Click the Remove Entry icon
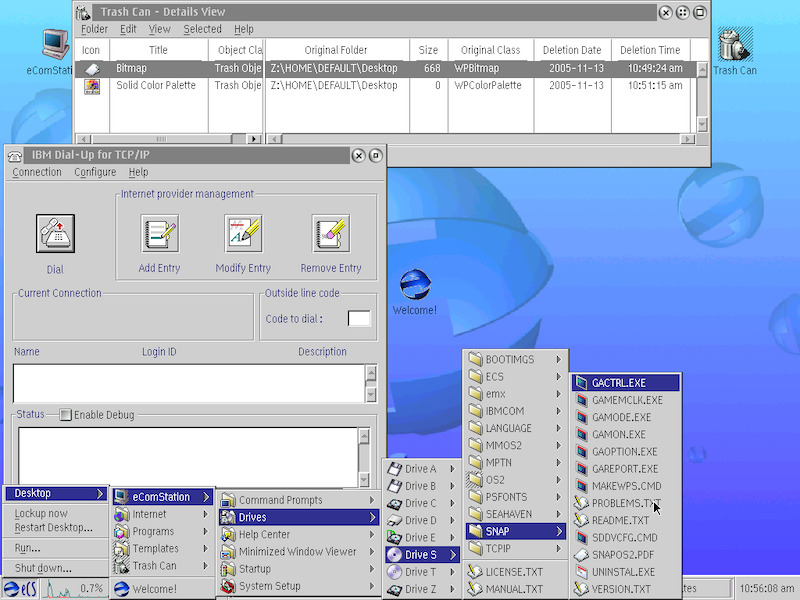This screenshot has width=800, height=600. (330, 234)
